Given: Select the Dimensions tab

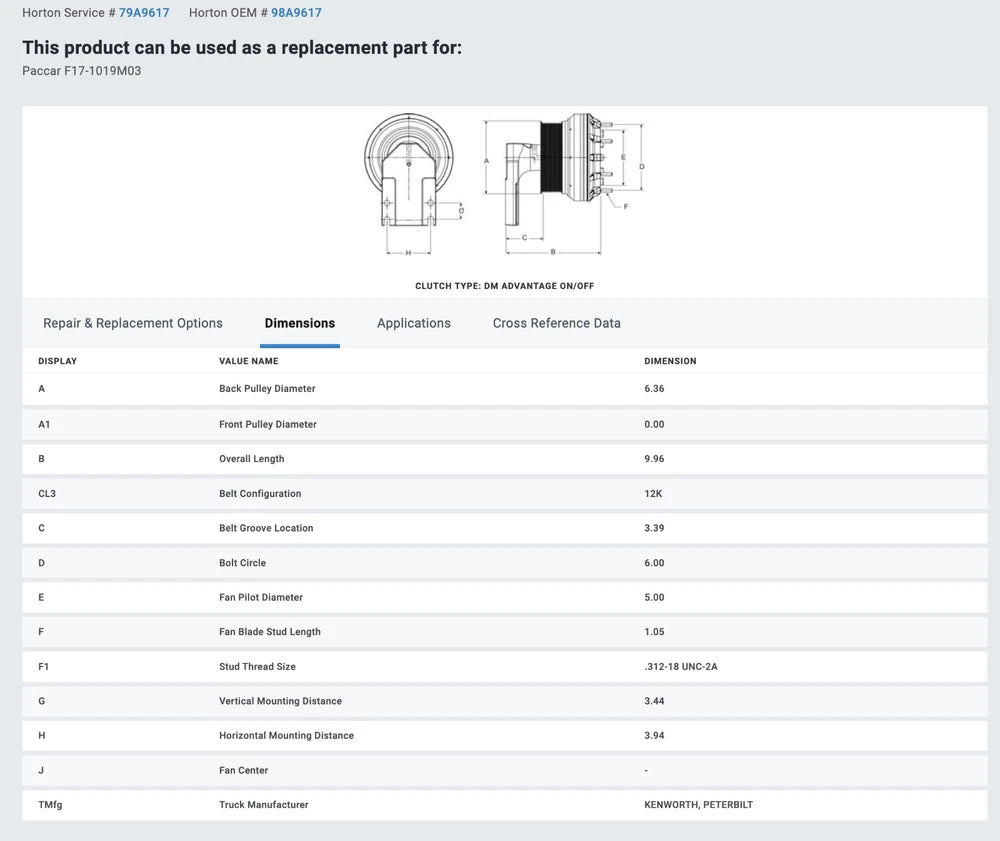Looking at the screenshot, I should (x=300, y=323).
